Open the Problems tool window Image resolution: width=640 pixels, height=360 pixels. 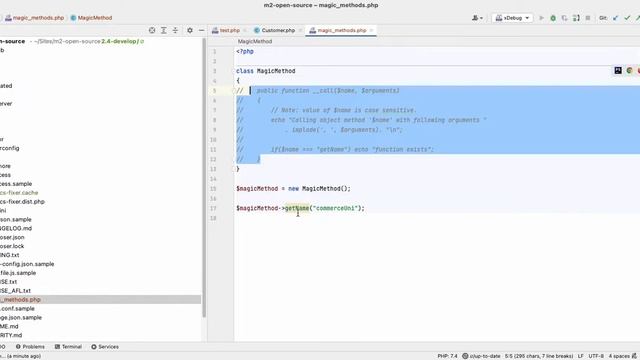click(x=30, y=347)
